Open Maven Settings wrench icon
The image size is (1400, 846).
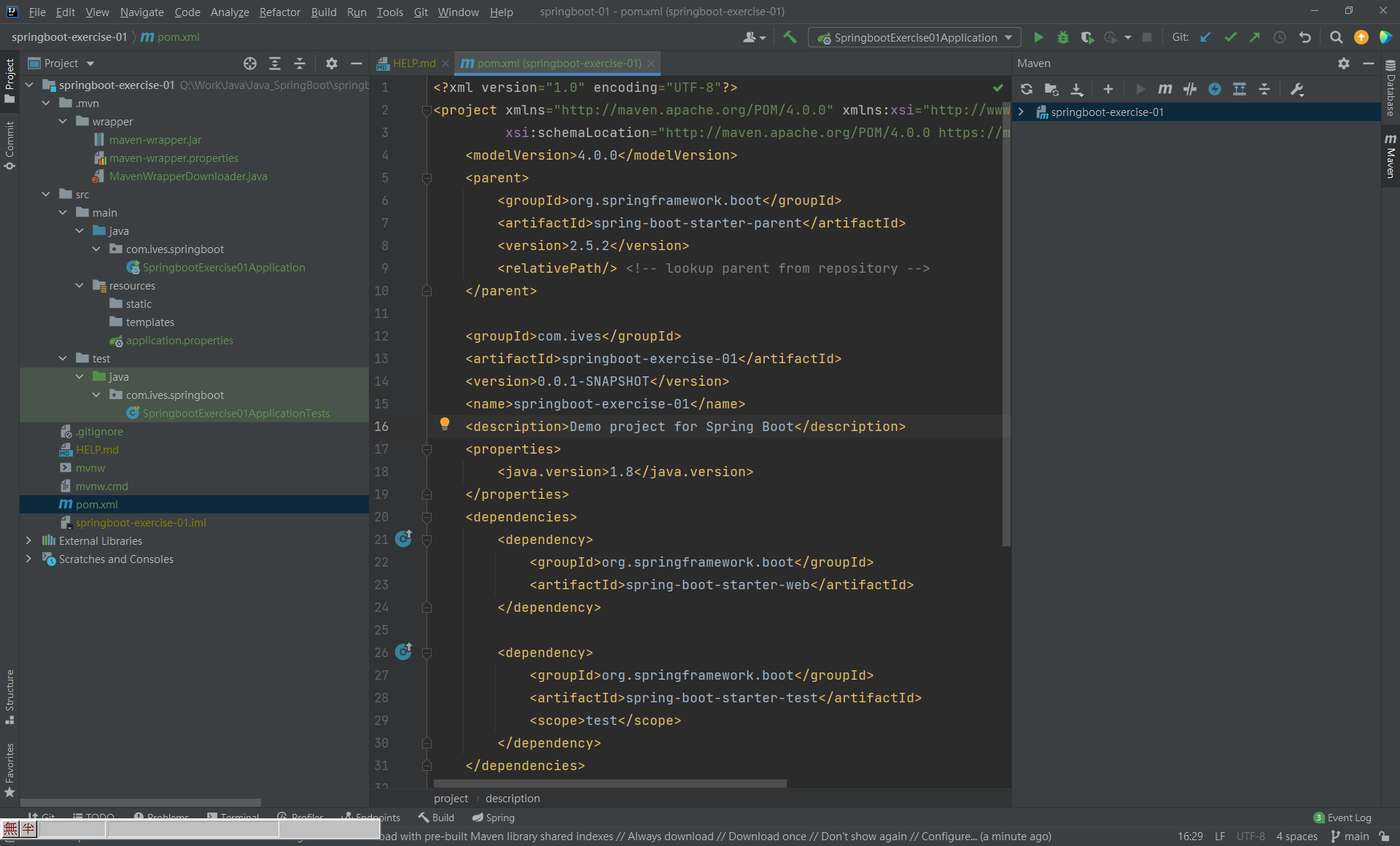(x=1297, y=89)
